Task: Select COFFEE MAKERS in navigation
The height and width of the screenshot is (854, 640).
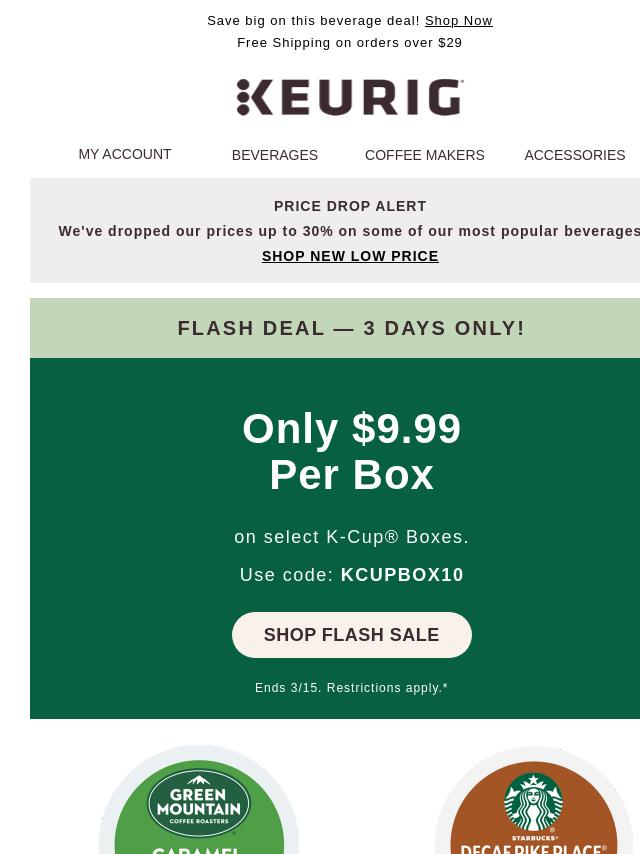Action: [425, 155]
